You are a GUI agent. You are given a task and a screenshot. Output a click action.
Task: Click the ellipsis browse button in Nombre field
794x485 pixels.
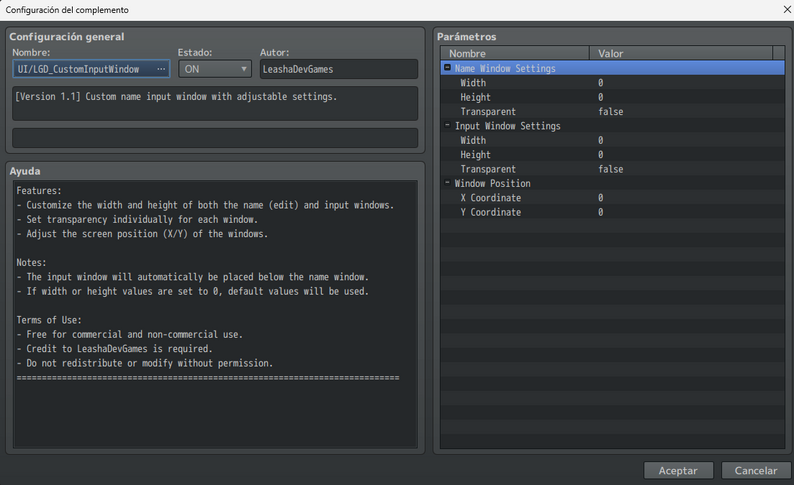161,69
